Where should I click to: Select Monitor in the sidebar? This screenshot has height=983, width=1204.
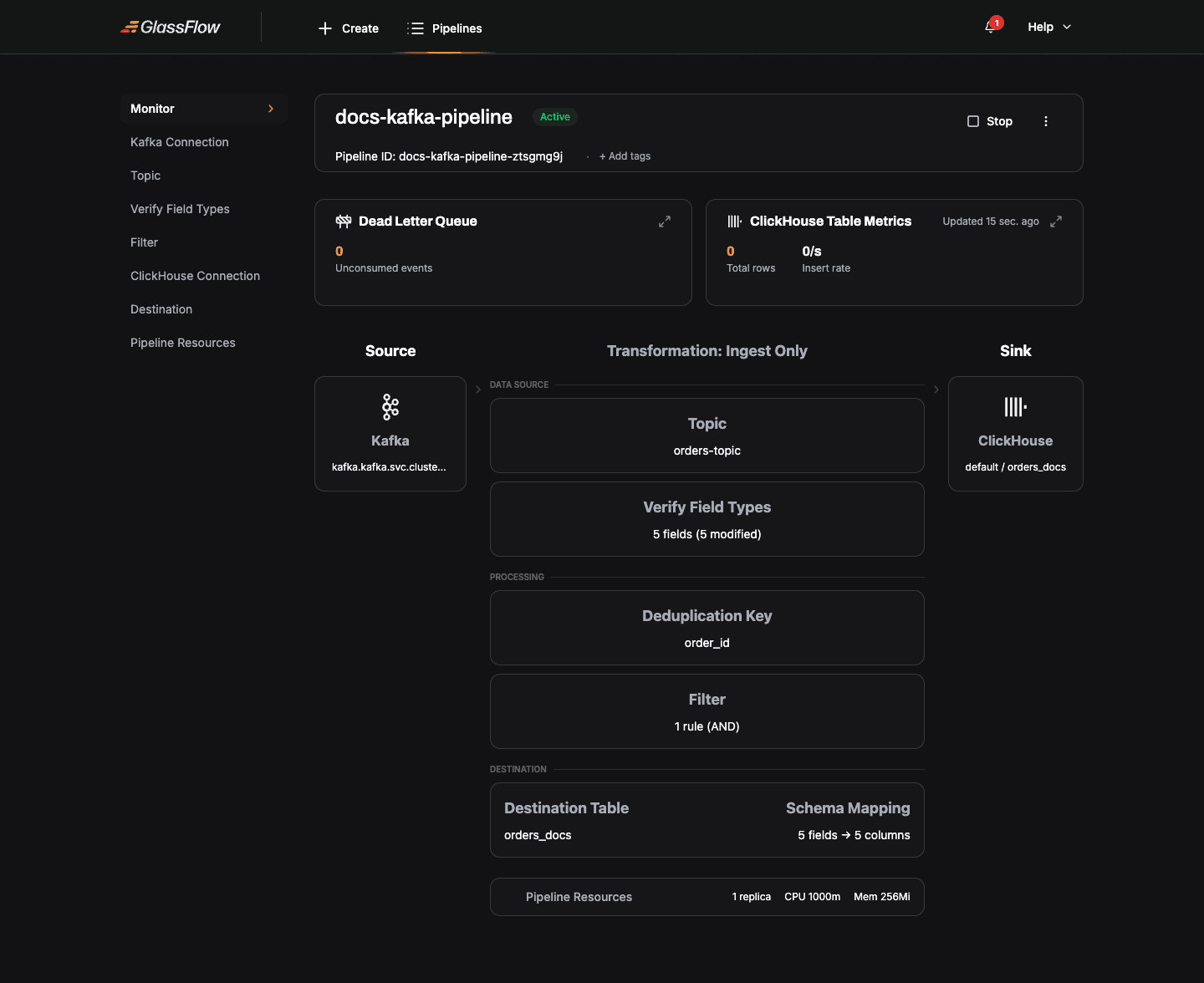(x=204, y=109)
